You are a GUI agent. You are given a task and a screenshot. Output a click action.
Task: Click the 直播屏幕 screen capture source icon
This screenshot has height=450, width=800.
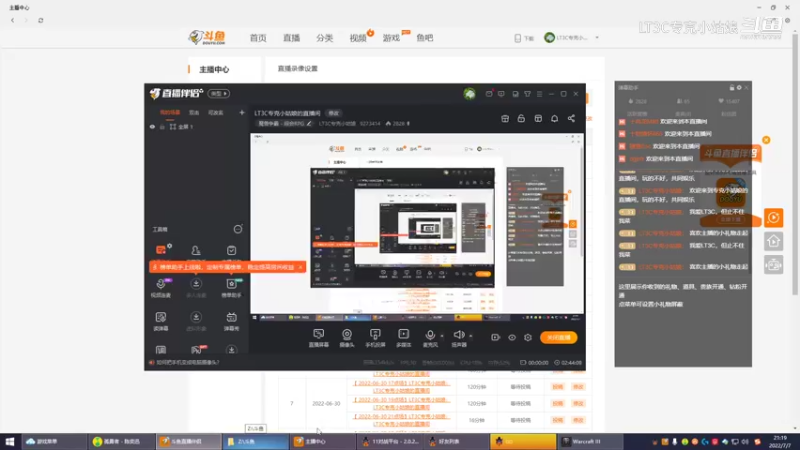click(x=318, y=334)
